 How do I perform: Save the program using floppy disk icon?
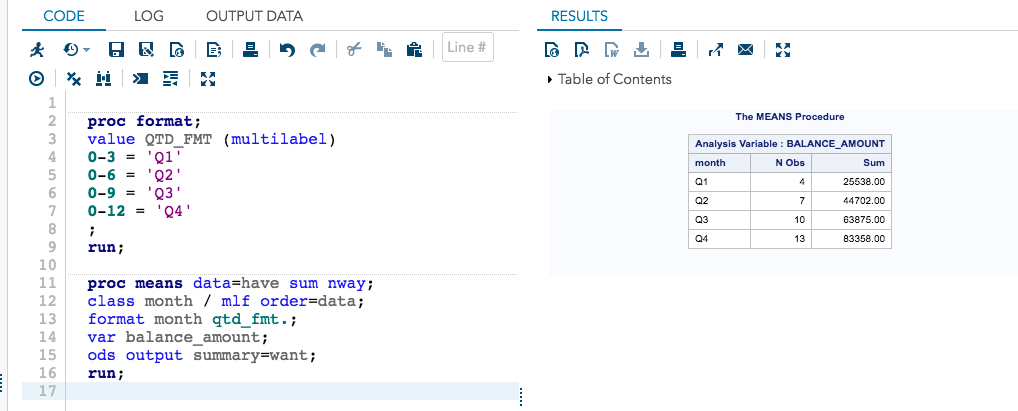(116, 49)
